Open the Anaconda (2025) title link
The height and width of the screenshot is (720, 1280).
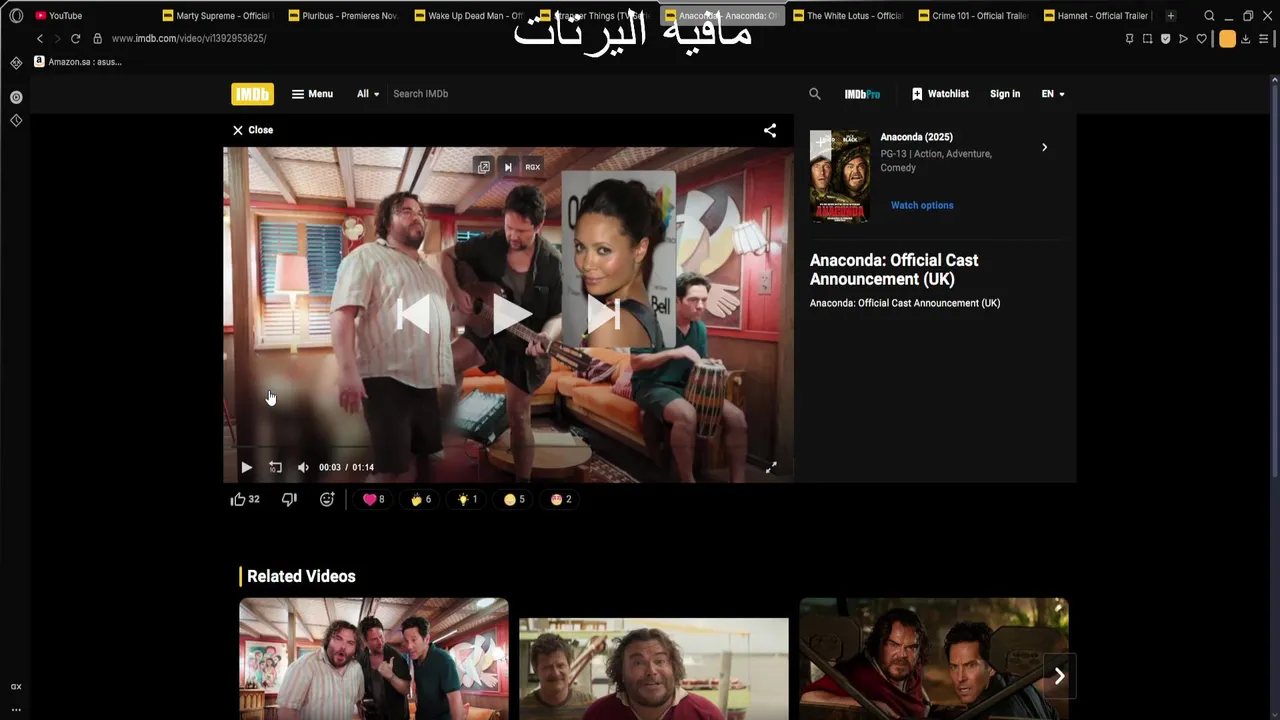916,137
